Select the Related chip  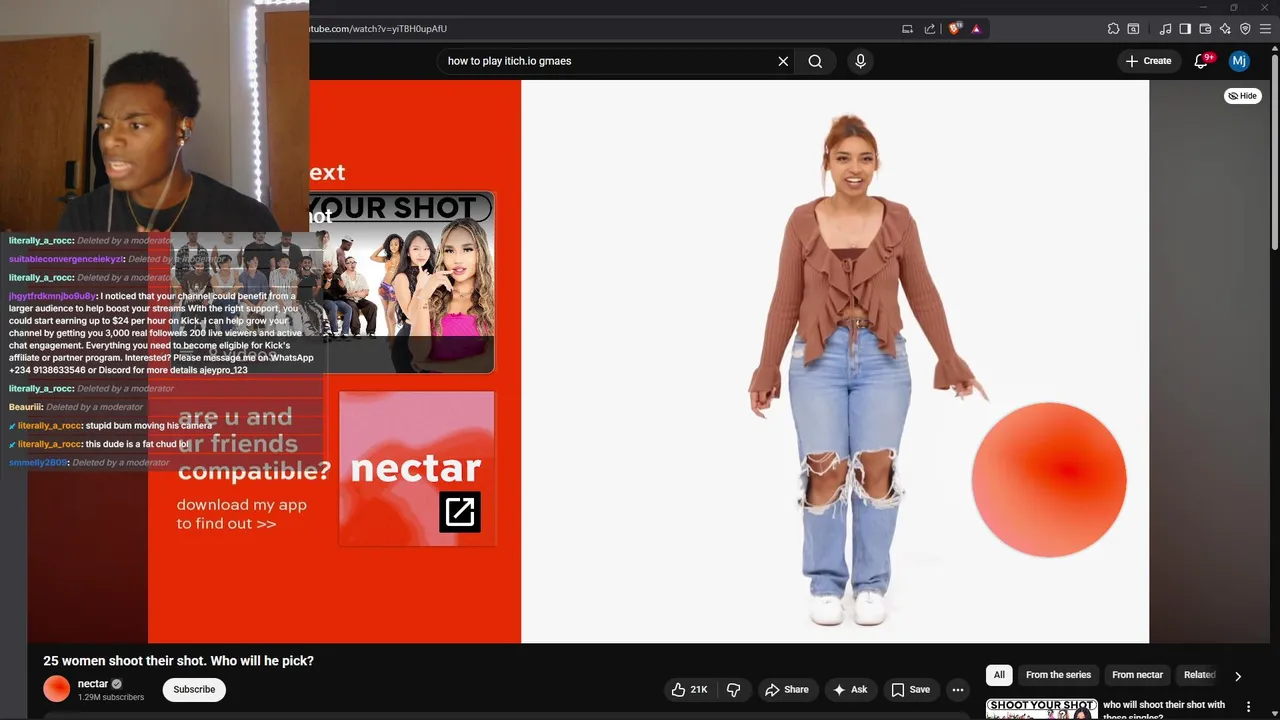tap(1199, 675)
